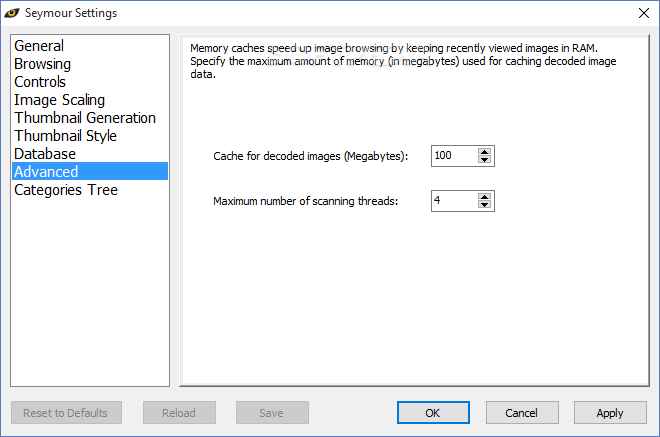Click the Save button
This screenshot has height=437, width=660.
272,413
